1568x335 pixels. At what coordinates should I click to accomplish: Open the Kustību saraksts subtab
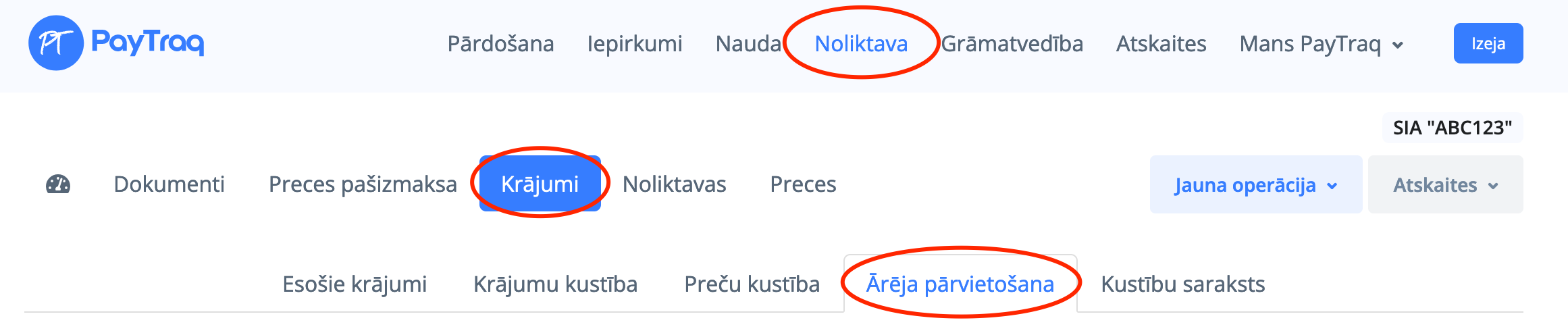click(1182, 284)
